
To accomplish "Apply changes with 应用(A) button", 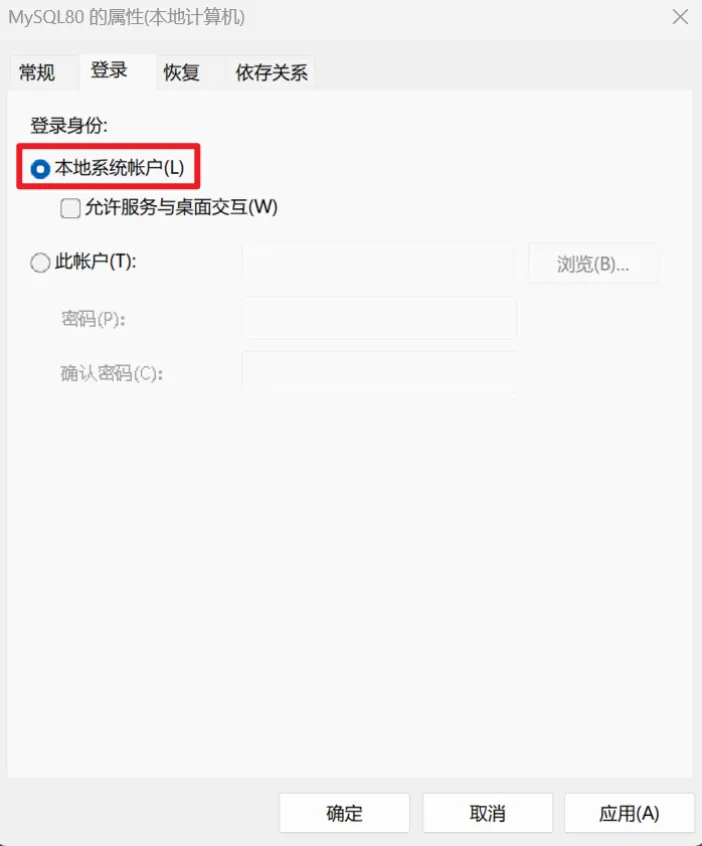I will click(x=629, y=813).
